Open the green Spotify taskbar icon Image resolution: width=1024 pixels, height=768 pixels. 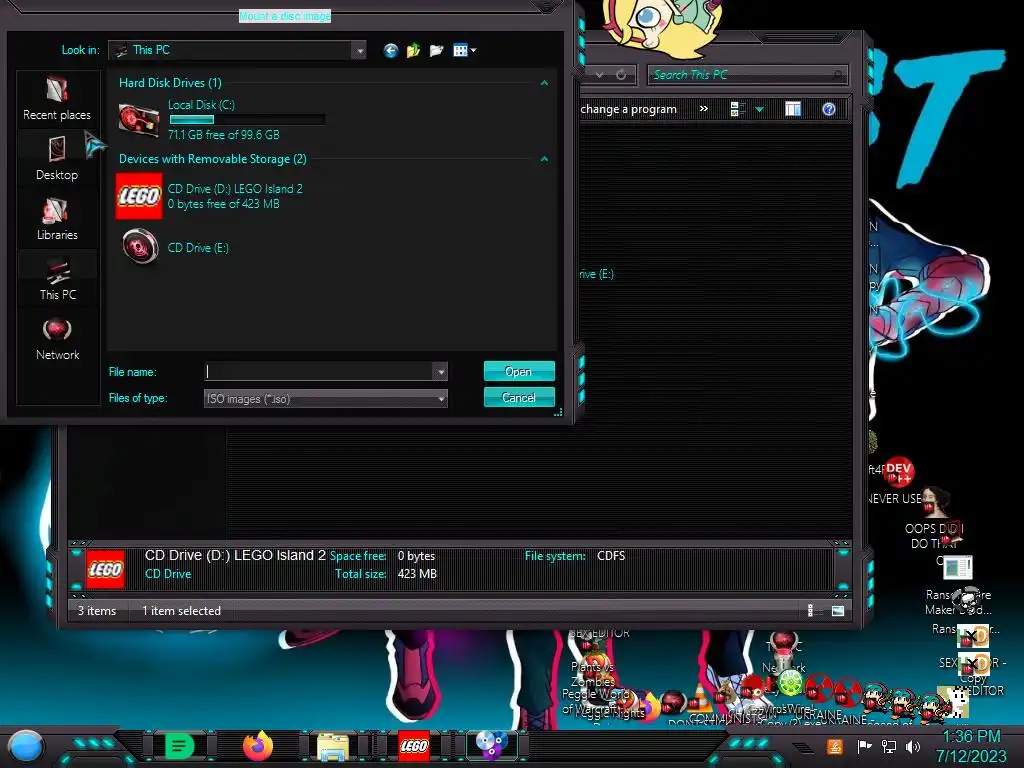click(x=180, y=746)
